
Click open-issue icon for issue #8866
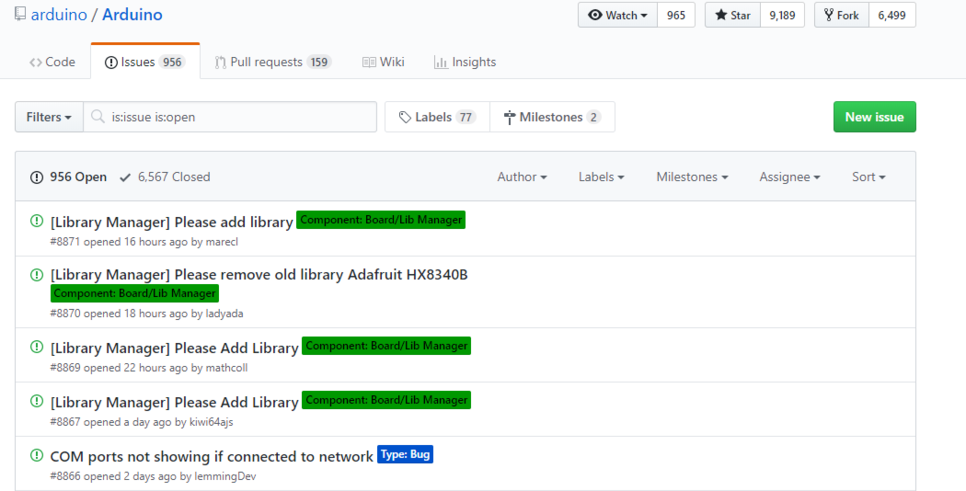pyautogui.click(x=36, y=455)
